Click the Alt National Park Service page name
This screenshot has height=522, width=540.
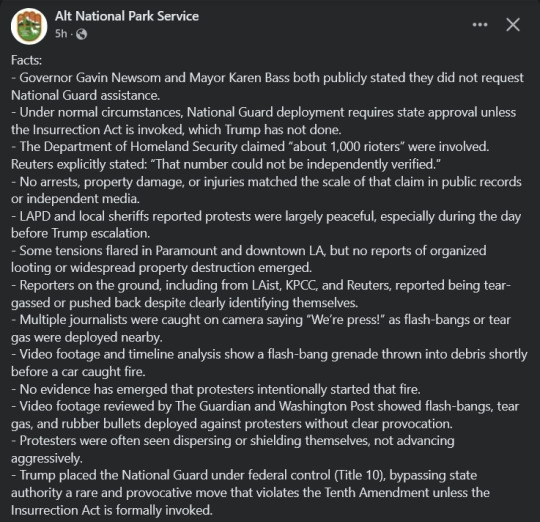tap(127, 16)
